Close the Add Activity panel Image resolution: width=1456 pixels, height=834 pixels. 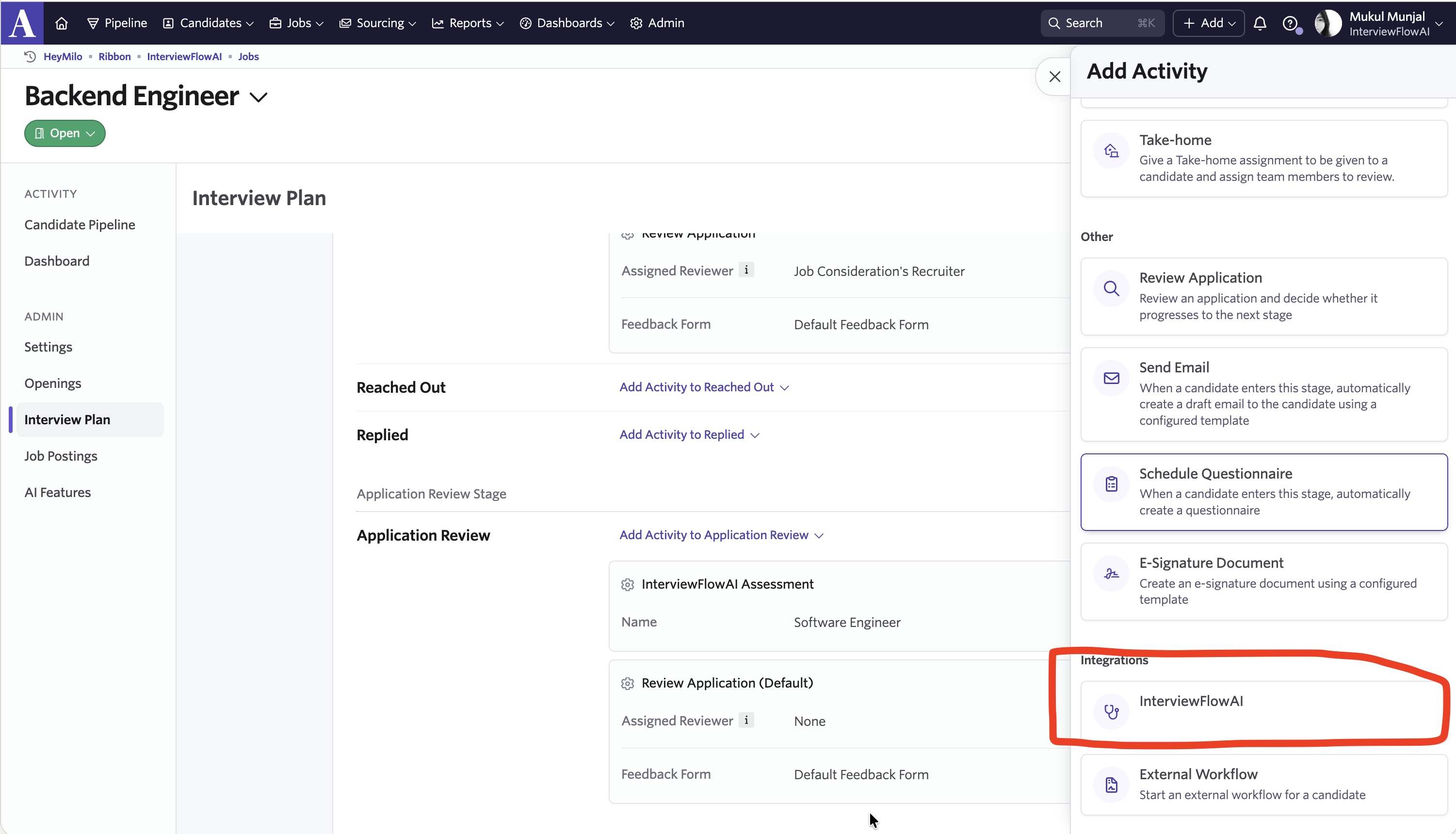click(1054, 76)
